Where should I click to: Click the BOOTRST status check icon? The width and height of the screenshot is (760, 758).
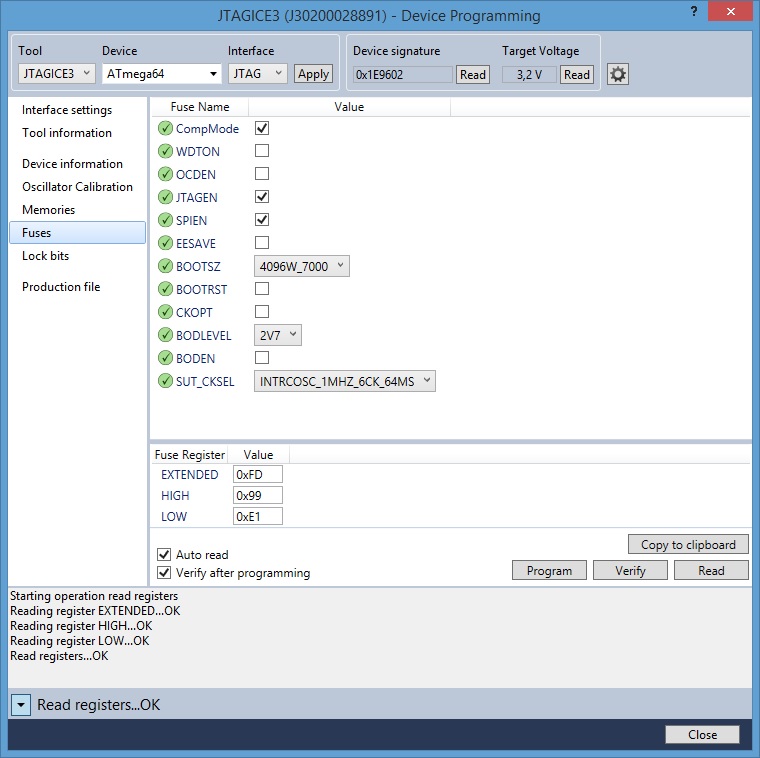(x=165, y=289)
